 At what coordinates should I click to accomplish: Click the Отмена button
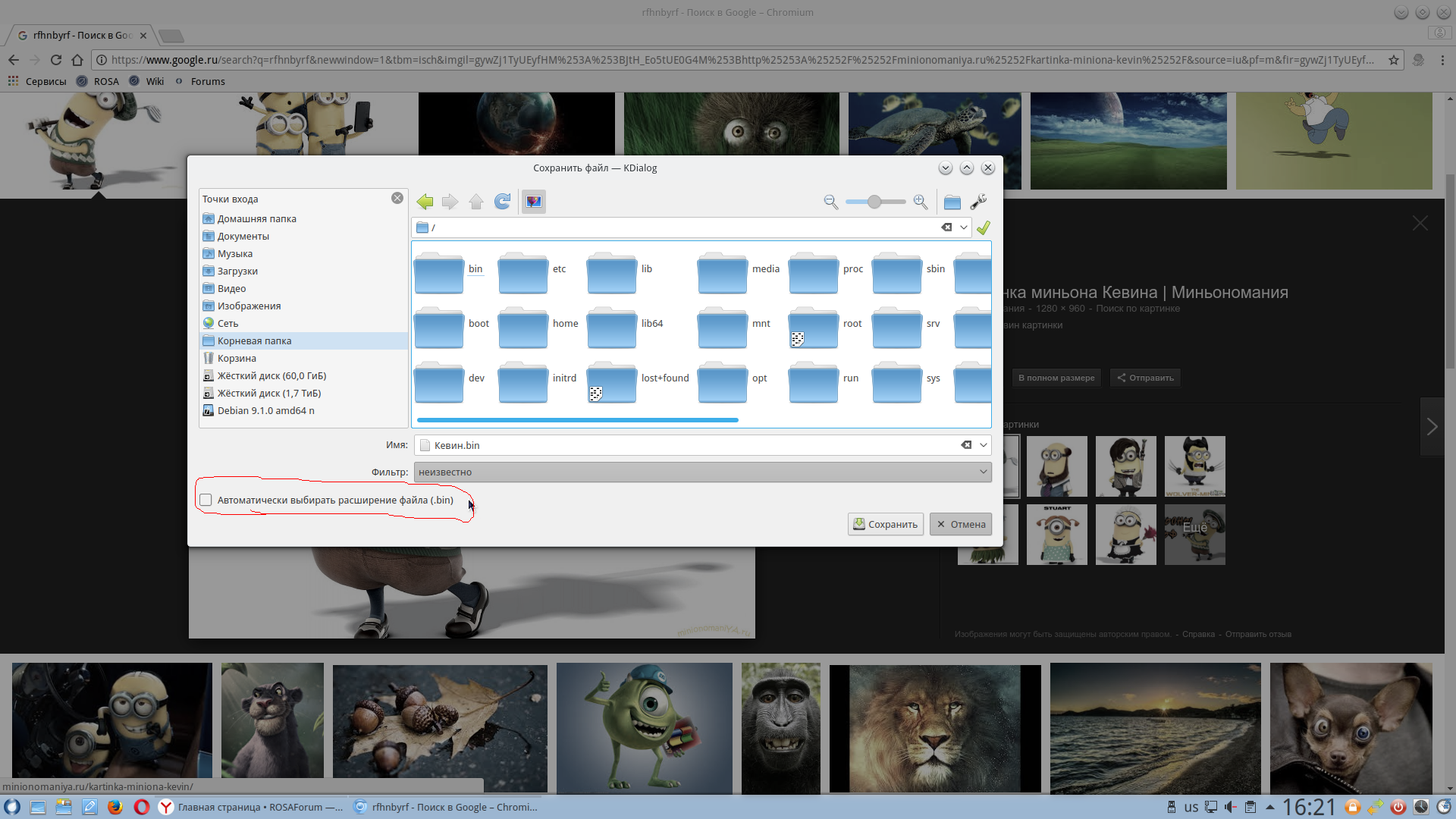tap(961, 524)
